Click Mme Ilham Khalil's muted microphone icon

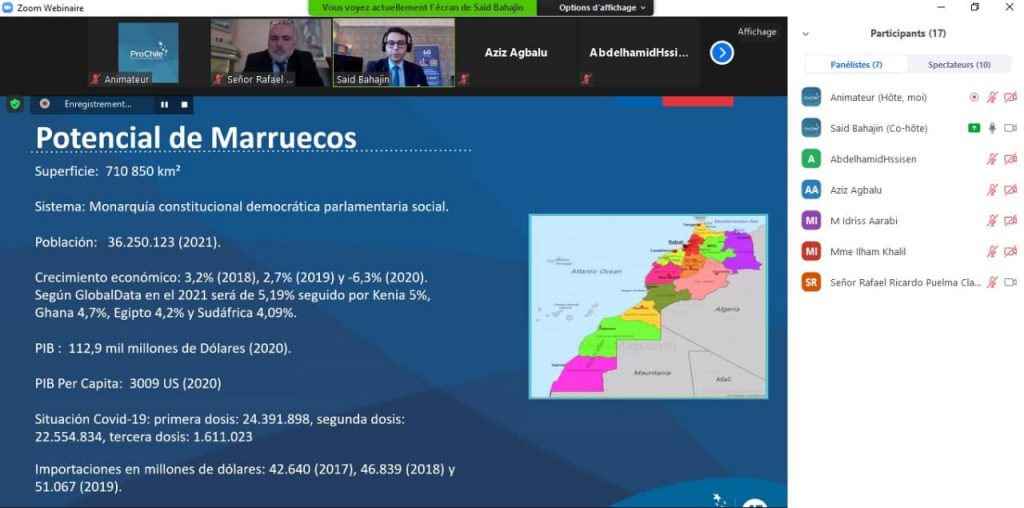point(992,252)
